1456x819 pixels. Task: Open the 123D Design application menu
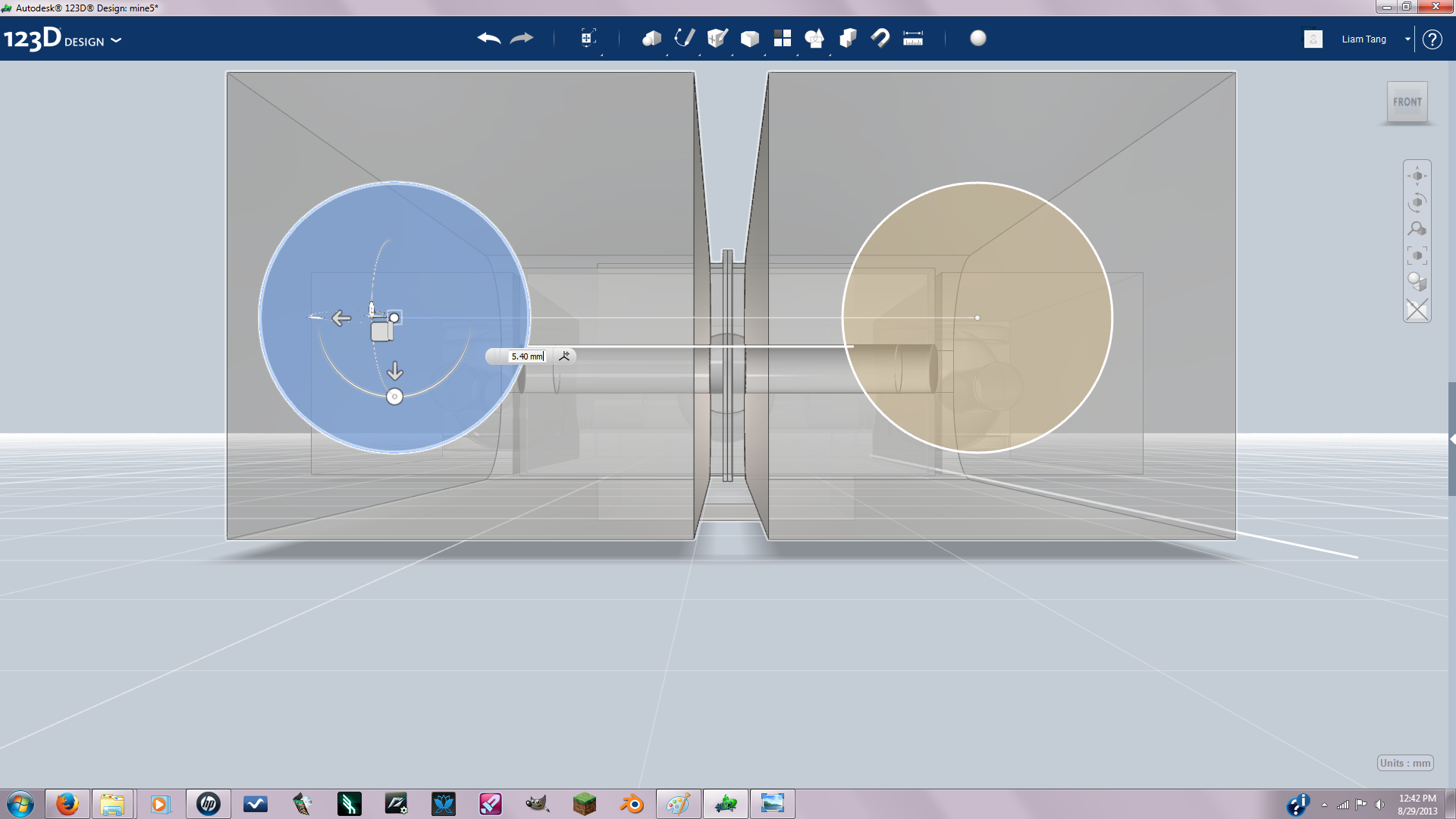point(62,39)
